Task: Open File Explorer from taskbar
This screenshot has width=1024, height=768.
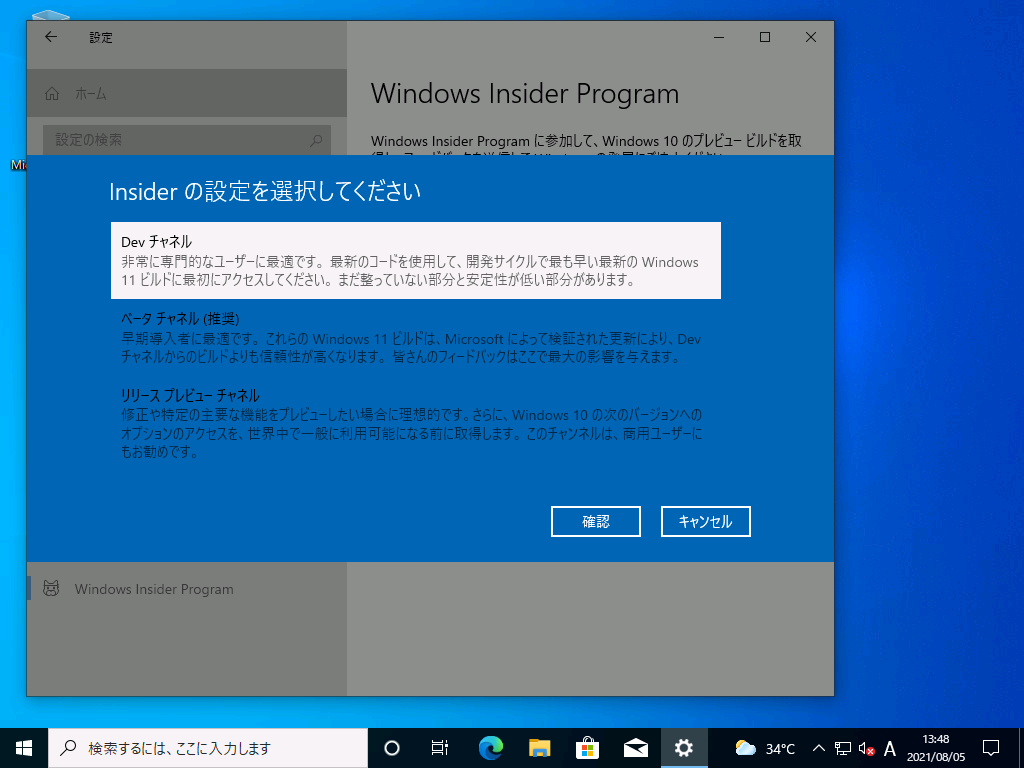Action: coord(539,748)
